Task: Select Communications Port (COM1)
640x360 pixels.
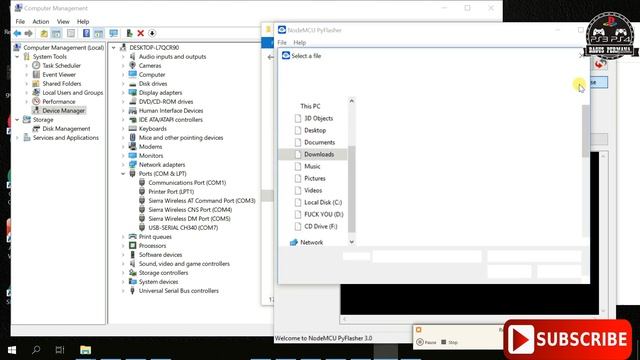Action: [187, 182]
